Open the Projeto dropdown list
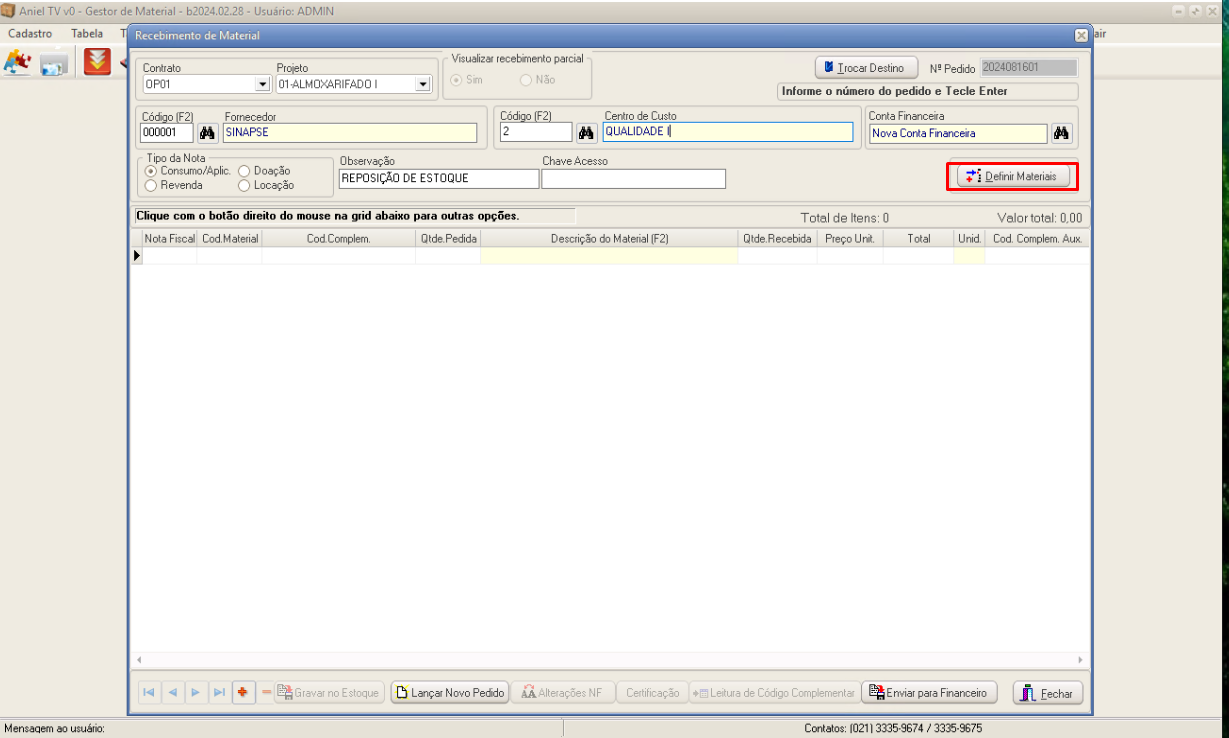The height and width of the screenshot is (738, 1229). click(x=422, y=85)
